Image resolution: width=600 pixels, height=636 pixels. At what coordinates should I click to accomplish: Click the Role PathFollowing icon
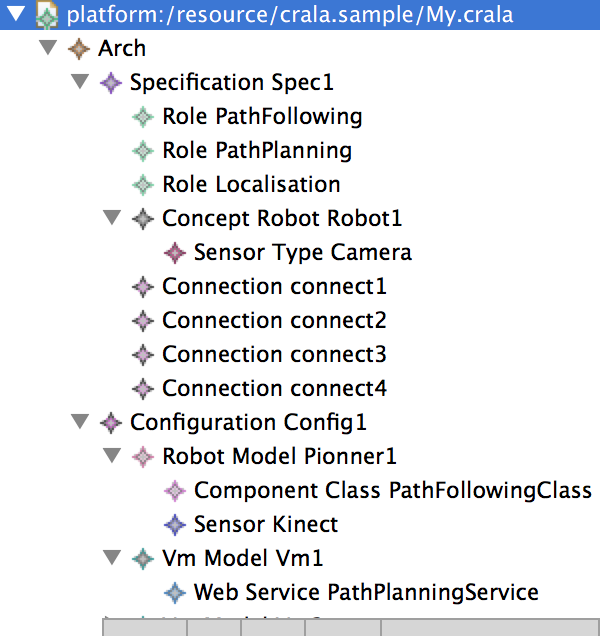(x=143, y=116)
